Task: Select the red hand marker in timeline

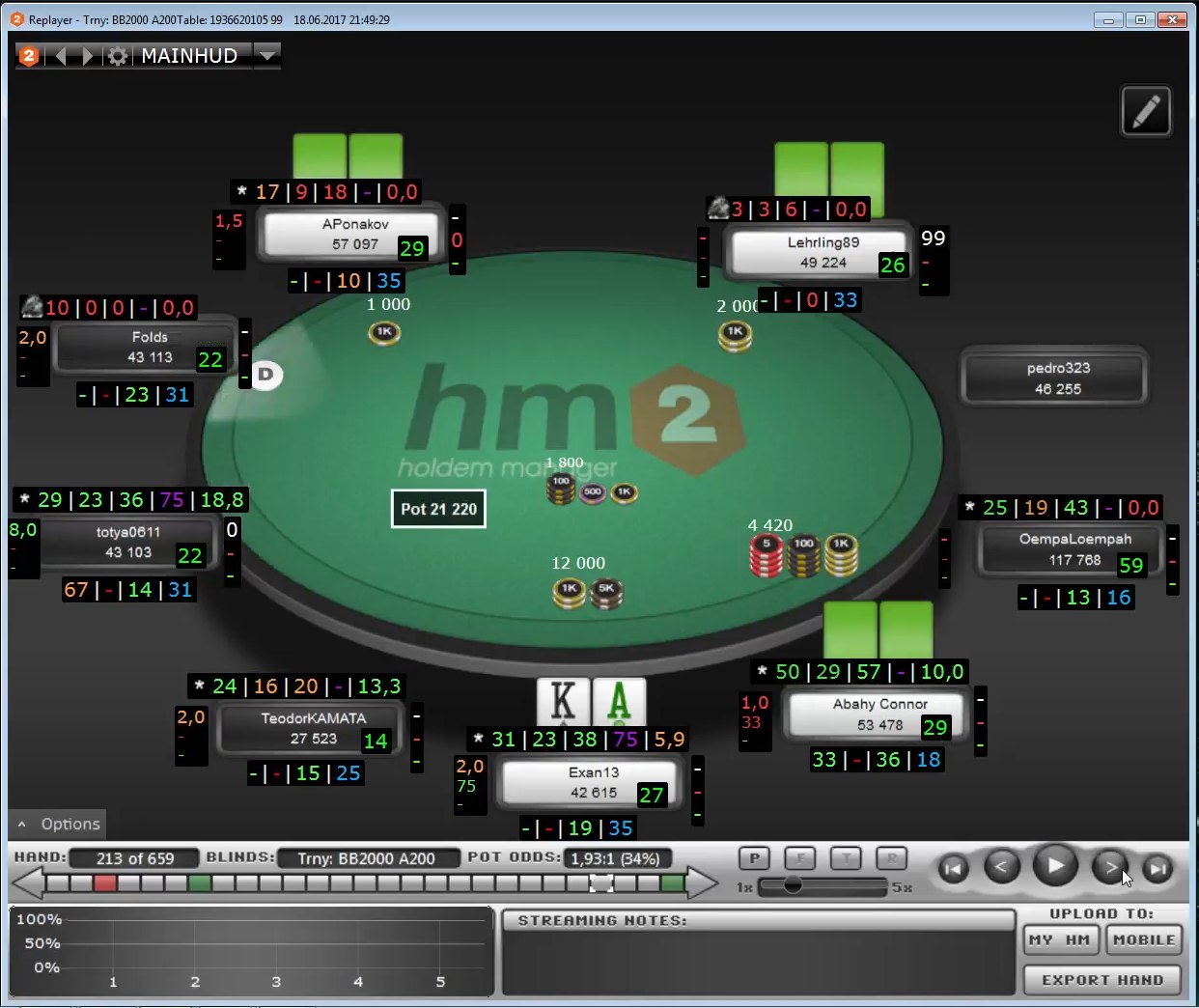Action: tap(105, 882)
